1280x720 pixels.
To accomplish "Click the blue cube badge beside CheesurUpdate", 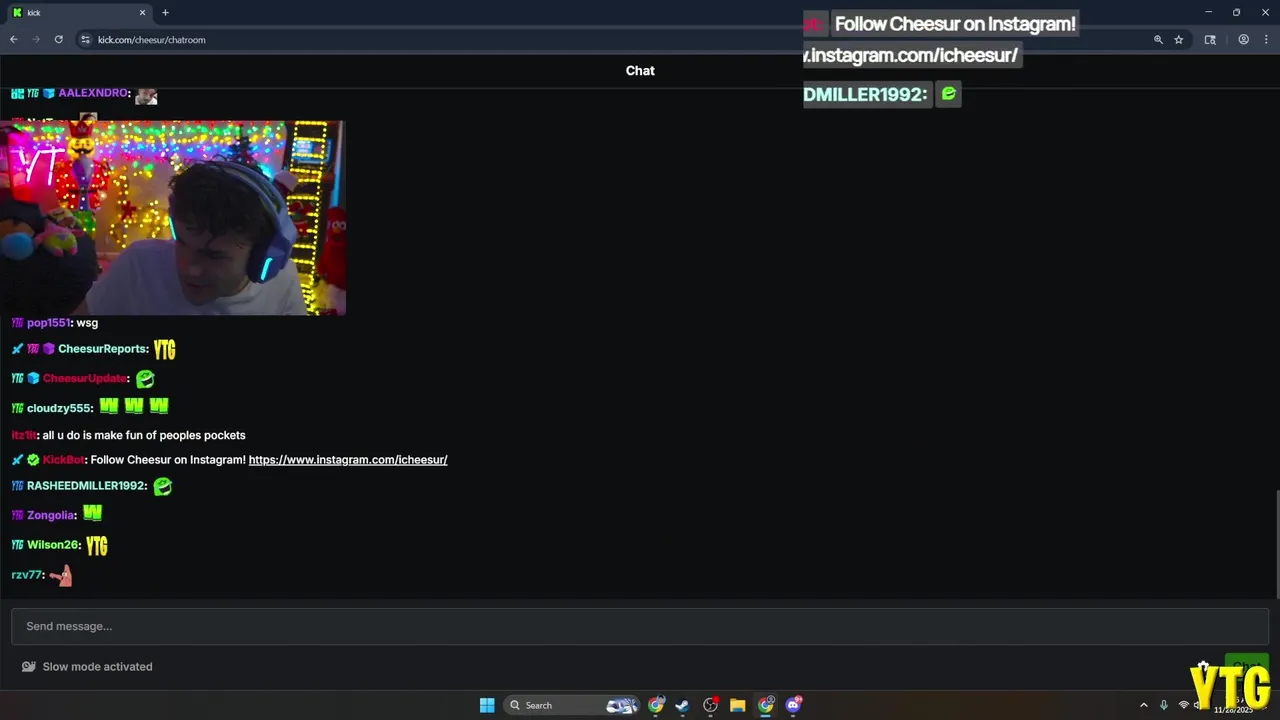I will pyautogui.click(x=33, y=379).
